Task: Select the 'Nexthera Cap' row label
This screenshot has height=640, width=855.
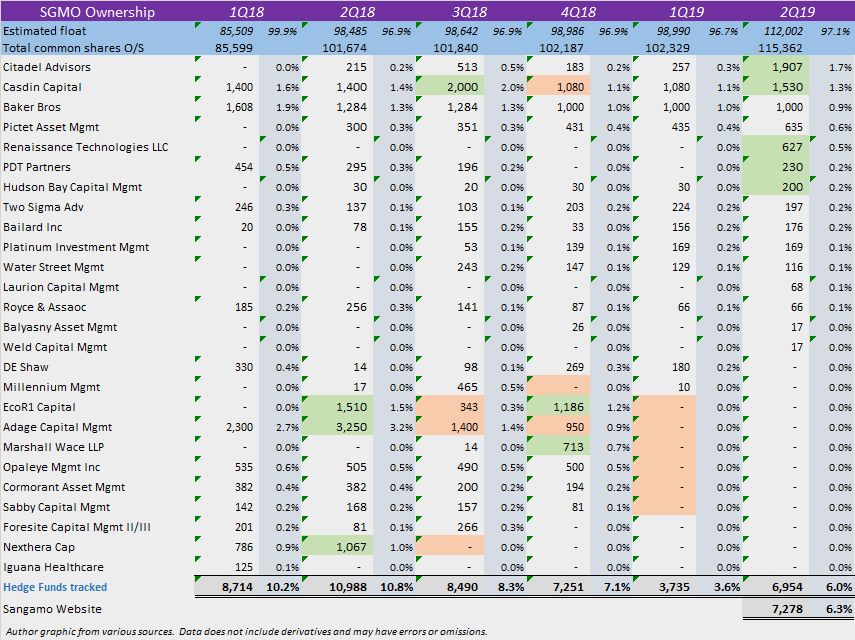Action: coord(39,547)
